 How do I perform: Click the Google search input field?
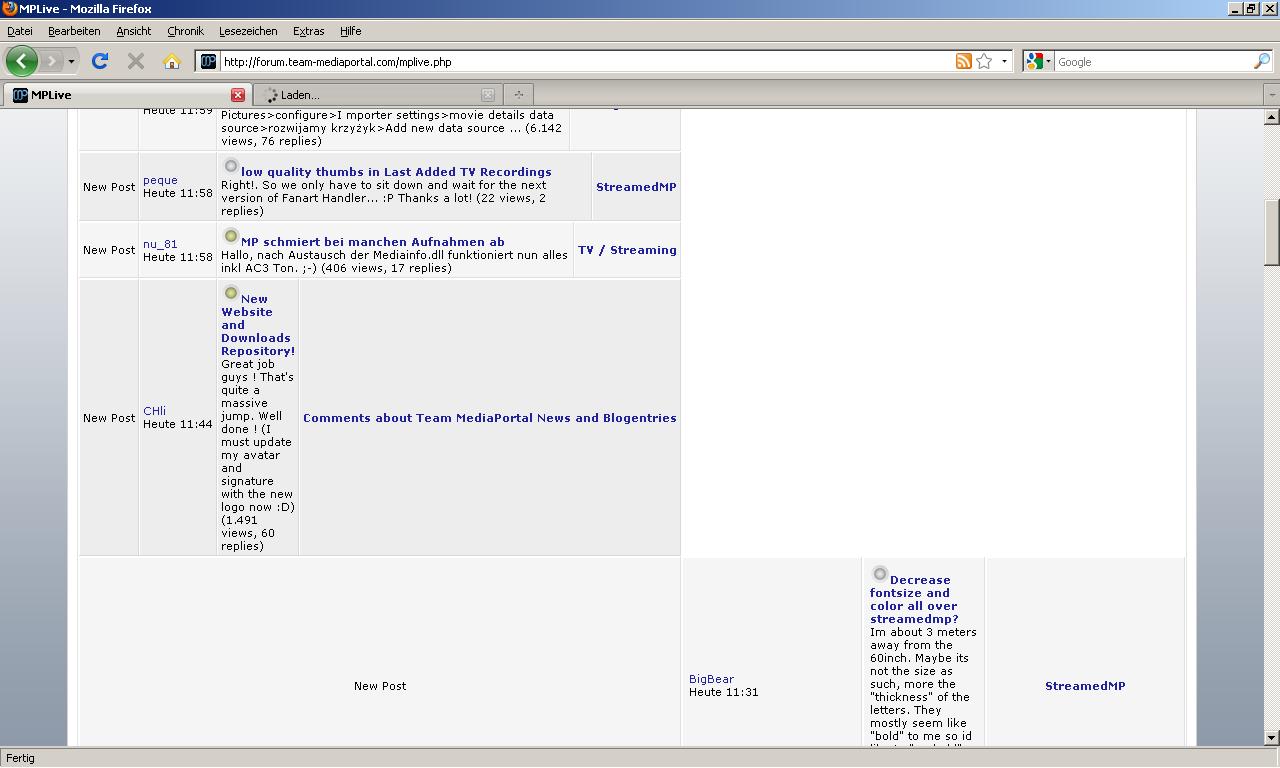(1150, 61)
